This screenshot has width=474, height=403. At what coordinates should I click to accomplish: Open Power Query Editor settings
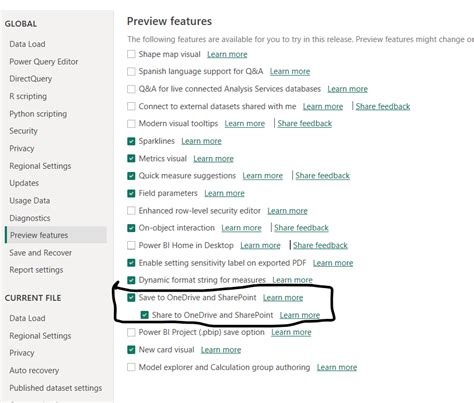(44, 62)
